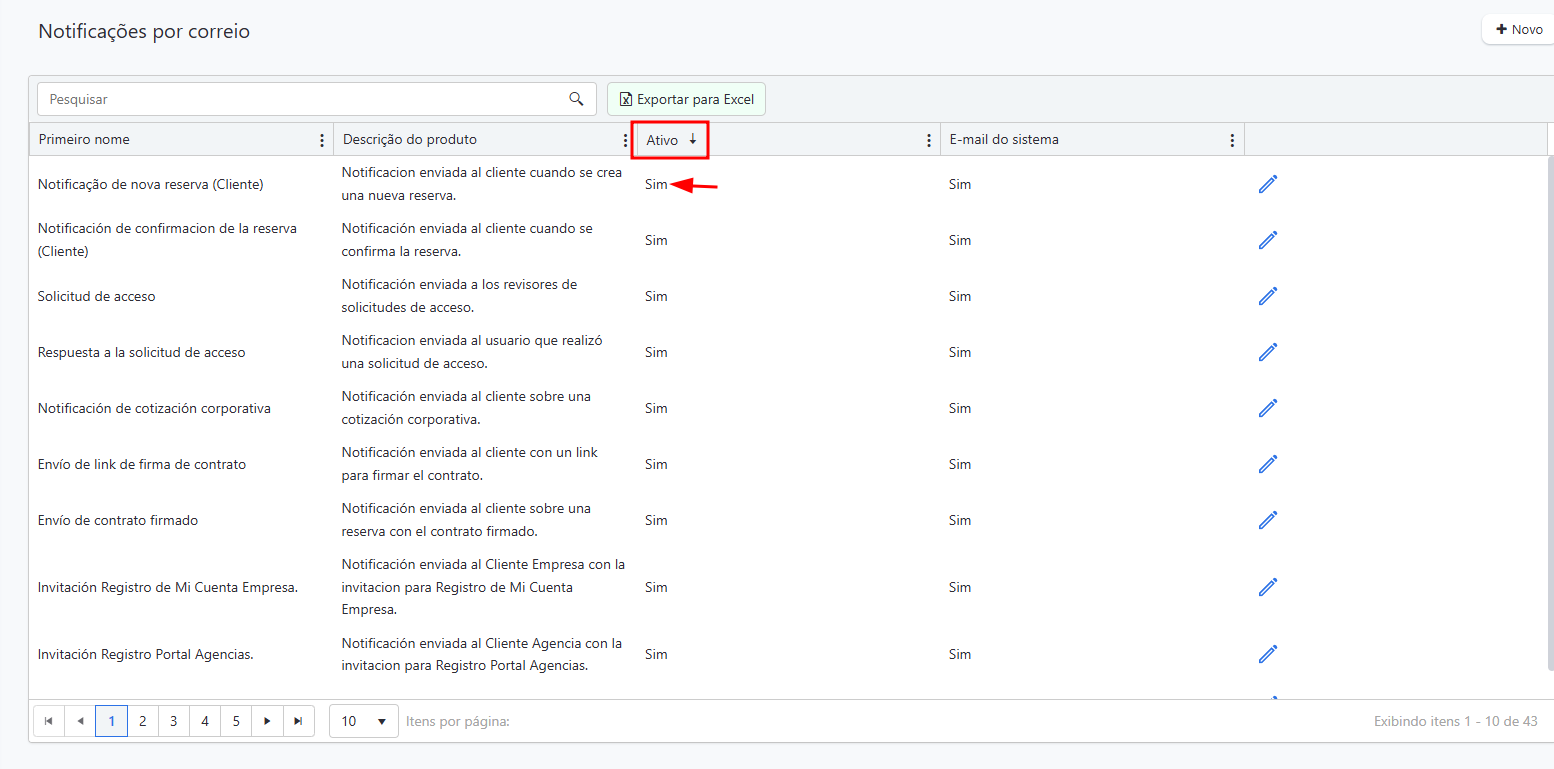
Task: Sort by the 'Ativo' column header
Action: (662, 140)
